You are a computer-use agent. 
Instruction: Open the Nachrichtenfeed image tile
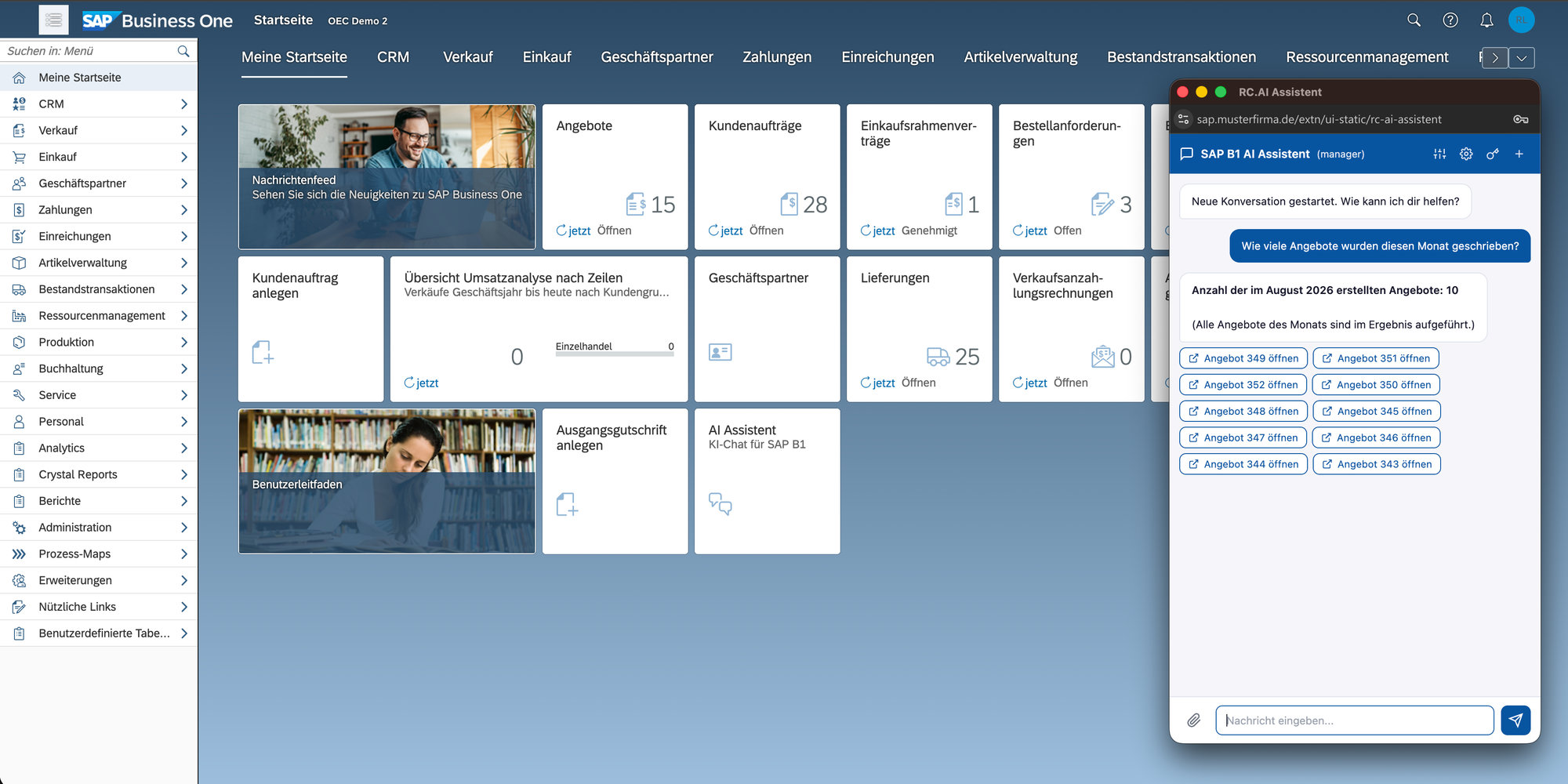[x=387, y=177]
